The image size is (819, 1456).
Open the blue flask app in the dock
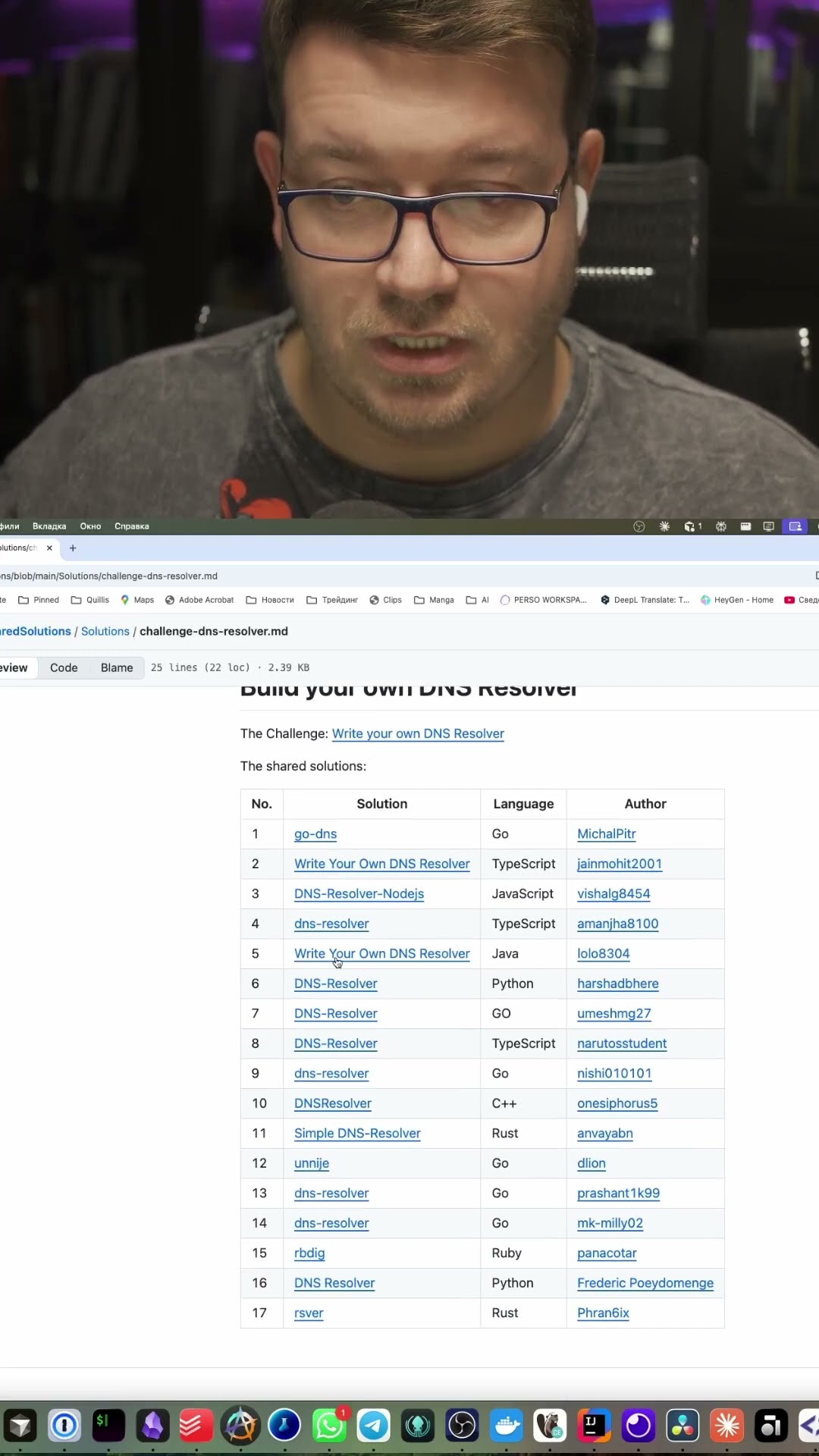tap(285, 1426)
